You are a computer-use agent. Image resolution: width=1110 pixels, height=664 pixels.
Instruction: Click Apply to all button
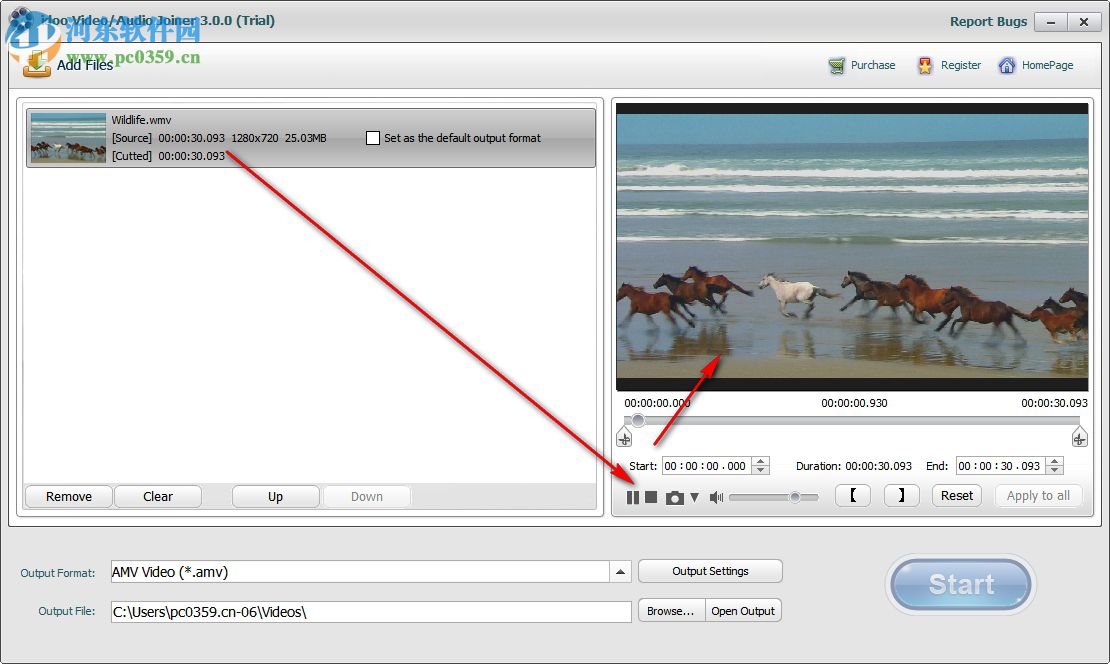(x=1038, y=496)
